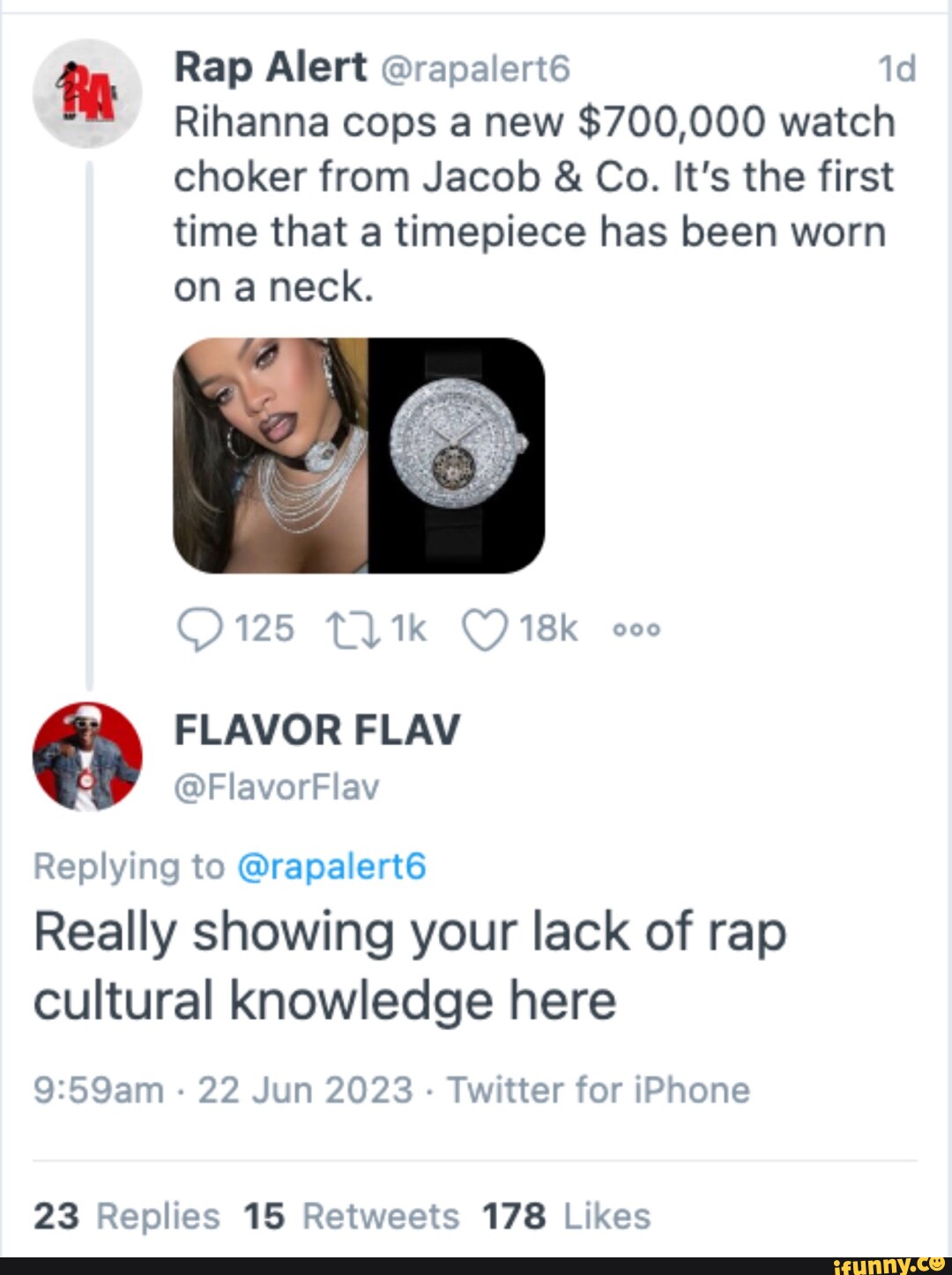The image size is (952, 1275).
Task: Click the @rapalert6 handle in header
Action: 475,69
